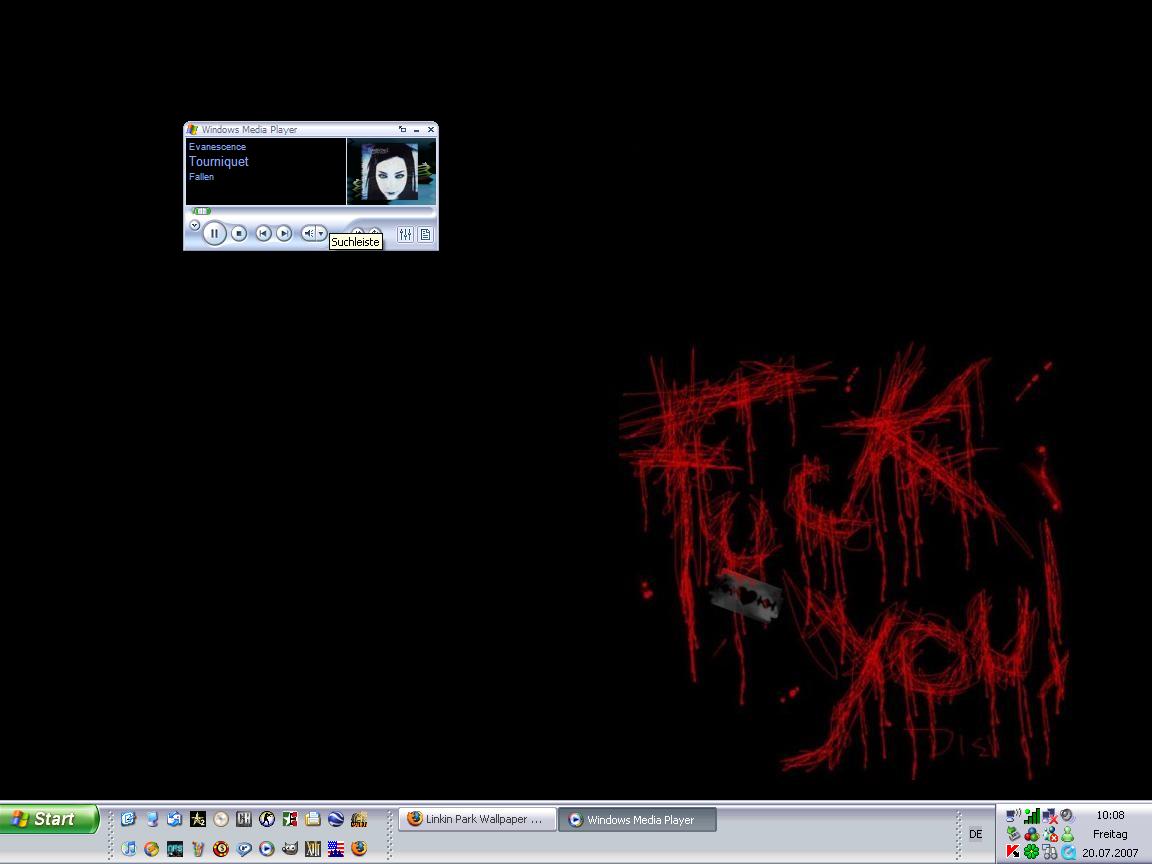The height and width of the screenshot is (864, 1152).
Task: Select Windows Media Player taskbar button
Action: pos(637,820)
